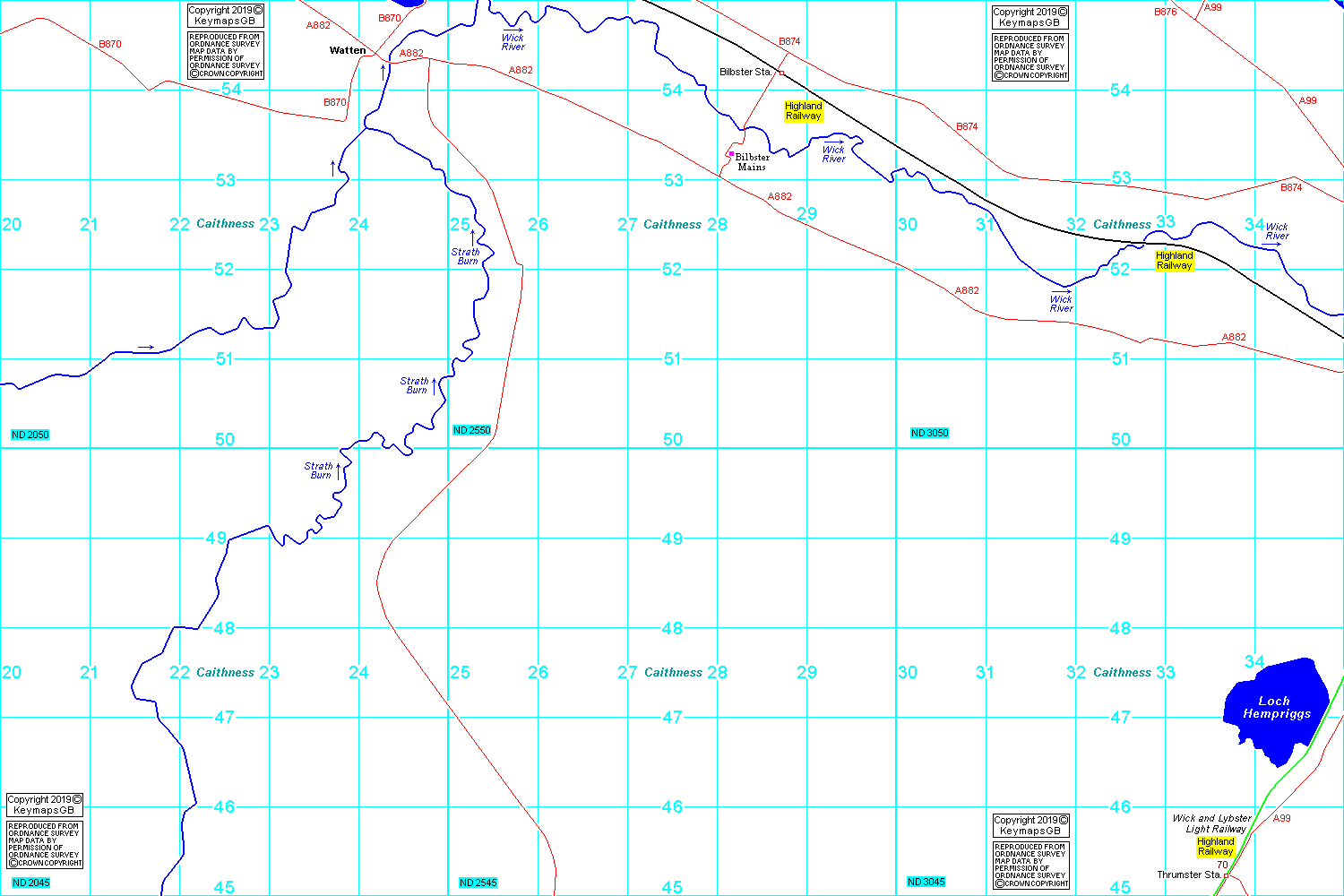The height and width of the screenshot is (896, 1344).
Task: Click the Watten village name
Action: click(x=348, y=50)
